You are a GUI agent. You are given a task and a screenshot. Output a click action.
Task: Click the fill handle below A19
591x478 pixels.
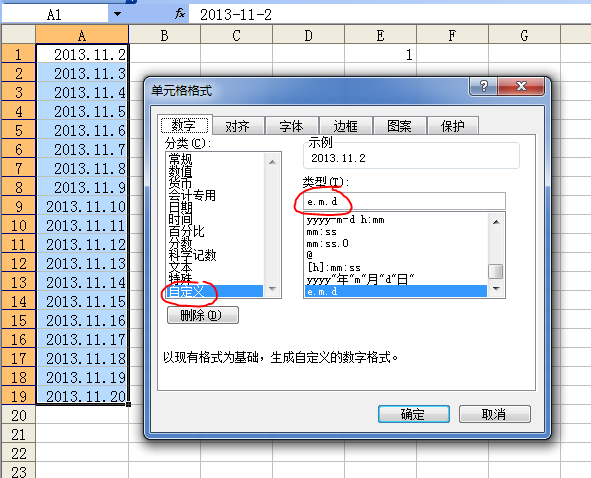[x=129, y=404]
